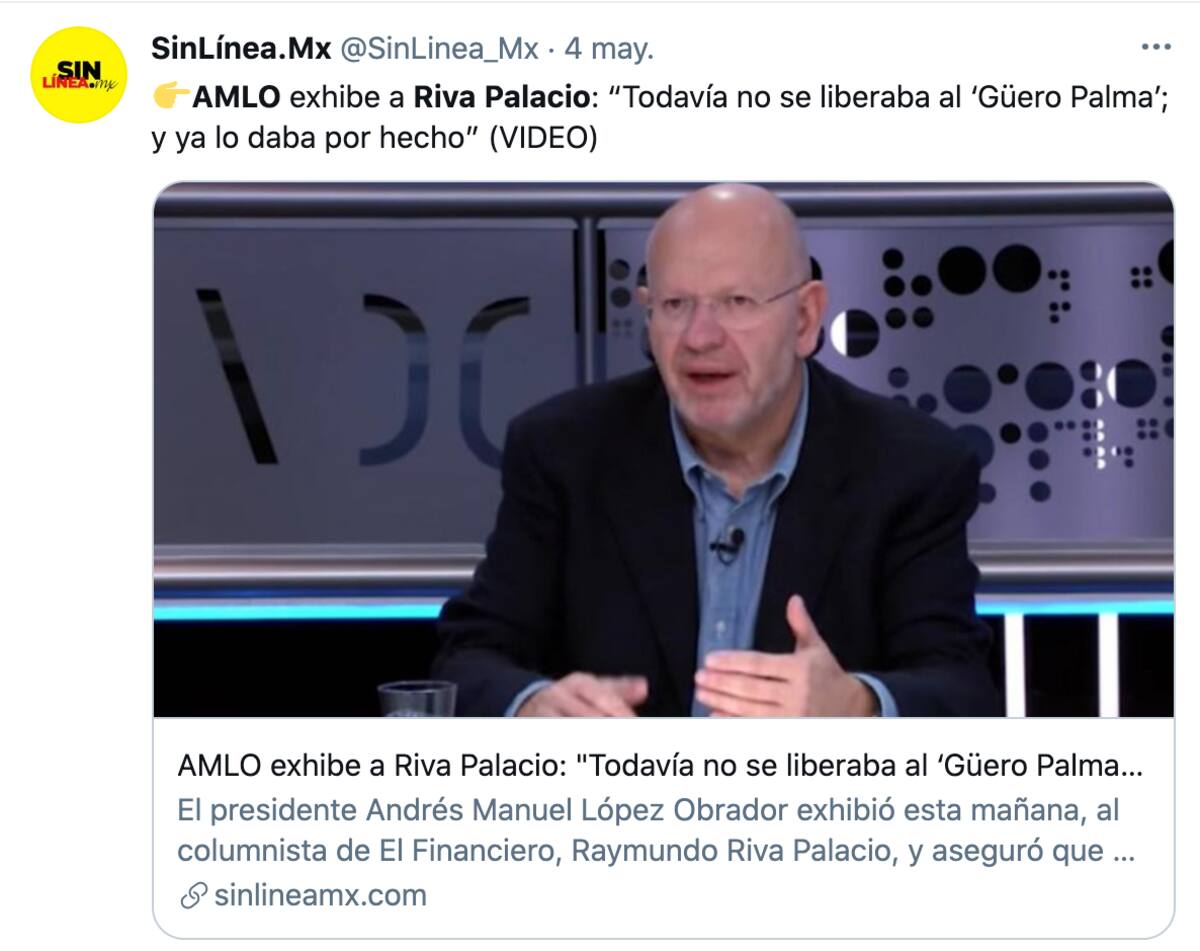Click the '(VIDEO)' label in the tweet
The image size is (1200, 951).
tap(542, 139)
